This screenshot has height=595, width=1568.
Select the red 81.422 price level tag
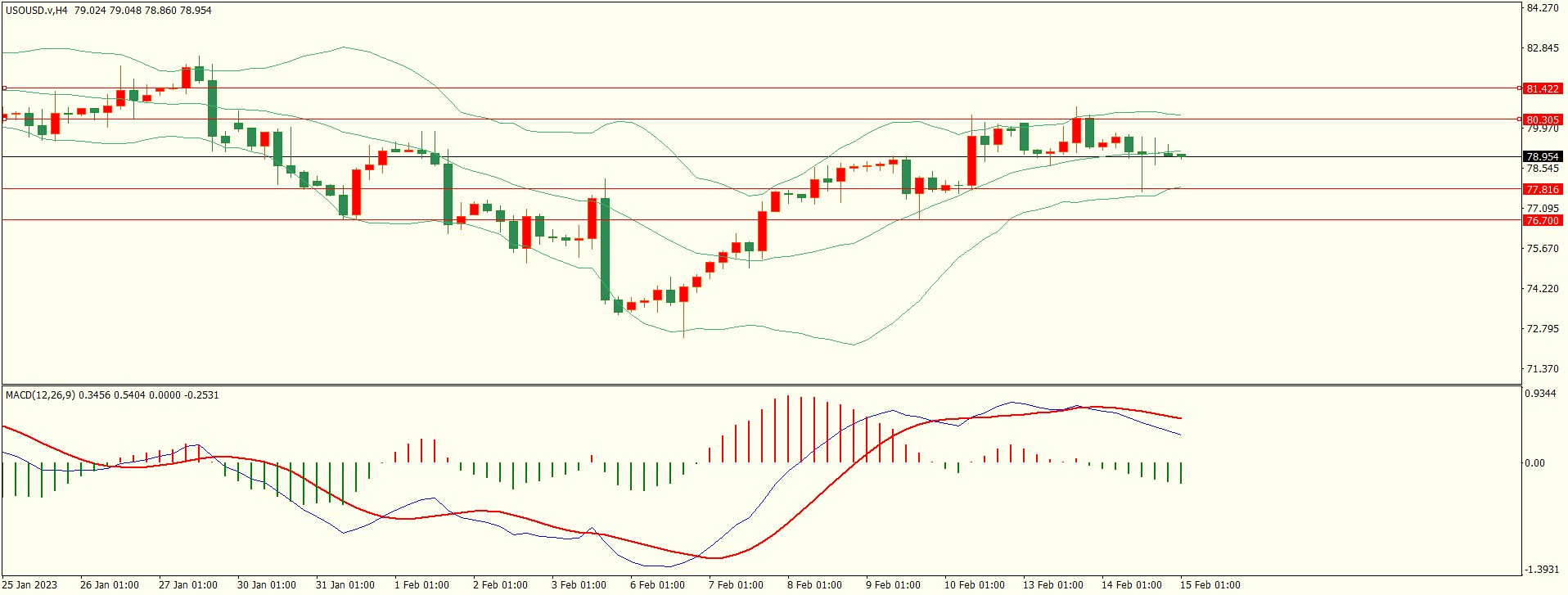[1542, 88]
